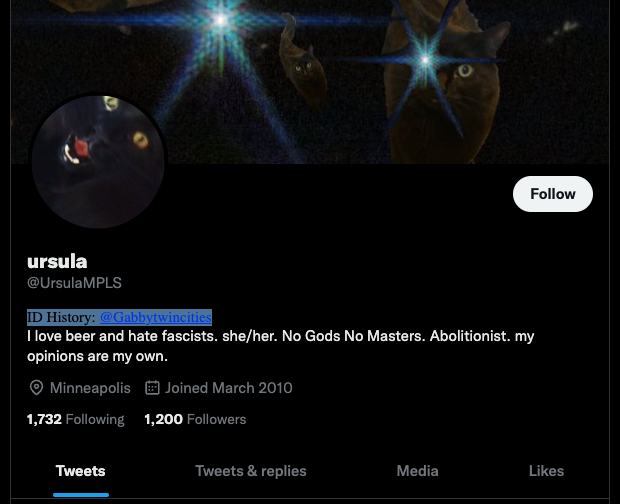The width and height of the screenshot is (620, 504).
Task: Switch to the Tweets & replies tab
Action: click(251, 471)
